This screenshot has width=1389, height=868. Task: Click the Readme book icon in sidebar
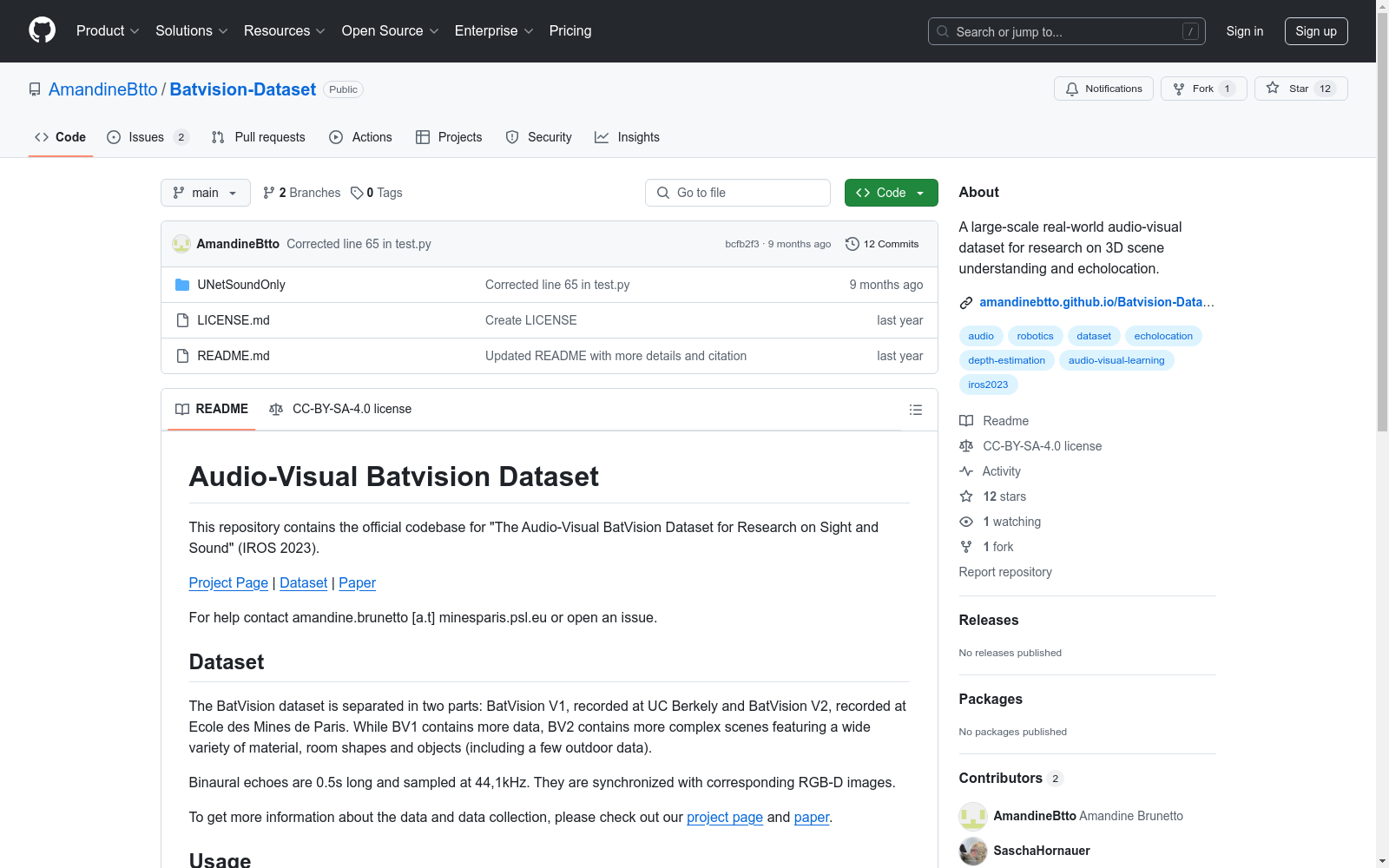966,421
